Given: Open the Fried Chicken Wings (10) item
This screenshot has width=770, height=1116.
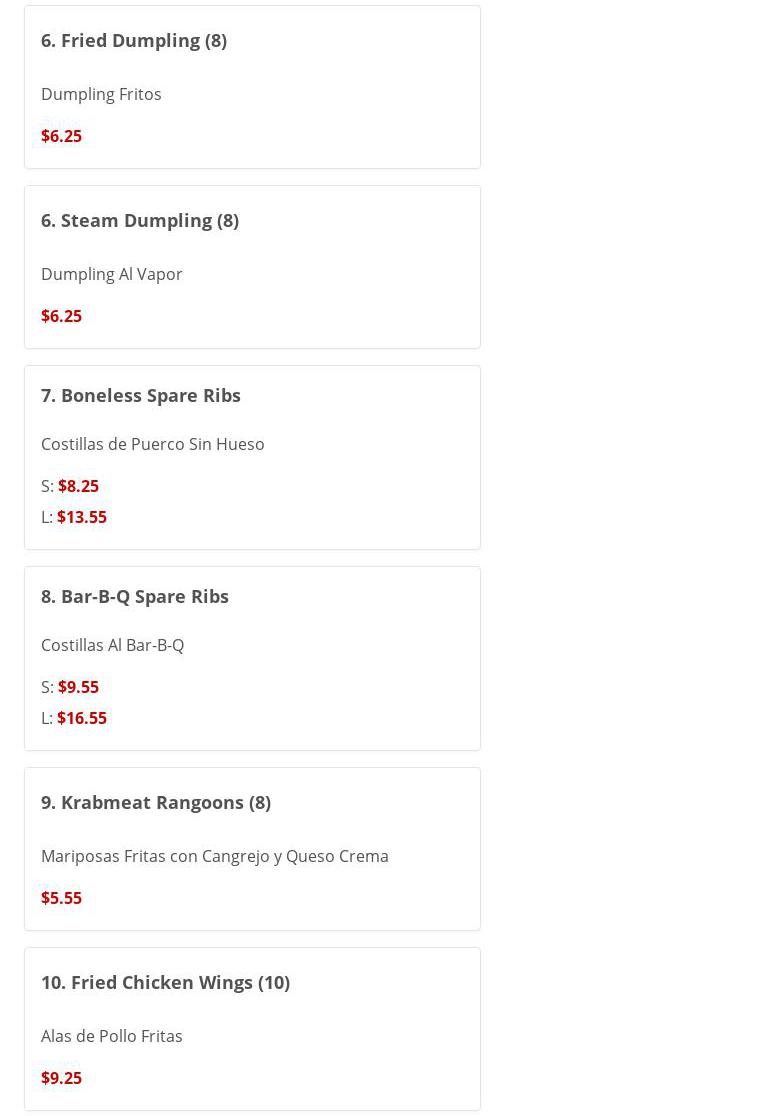Looking at the screenshot, I should 165,982.
